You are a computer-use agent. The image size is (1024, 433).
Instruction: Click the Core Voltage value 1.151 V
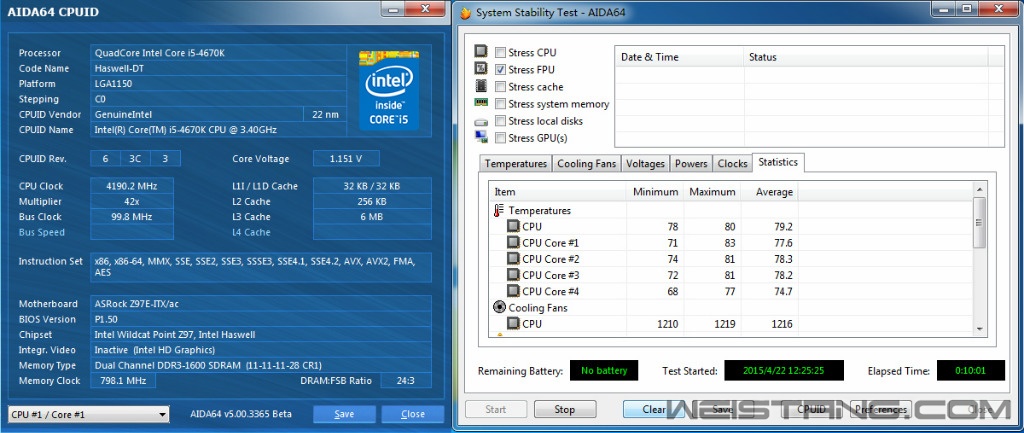[x=346, y=159]
